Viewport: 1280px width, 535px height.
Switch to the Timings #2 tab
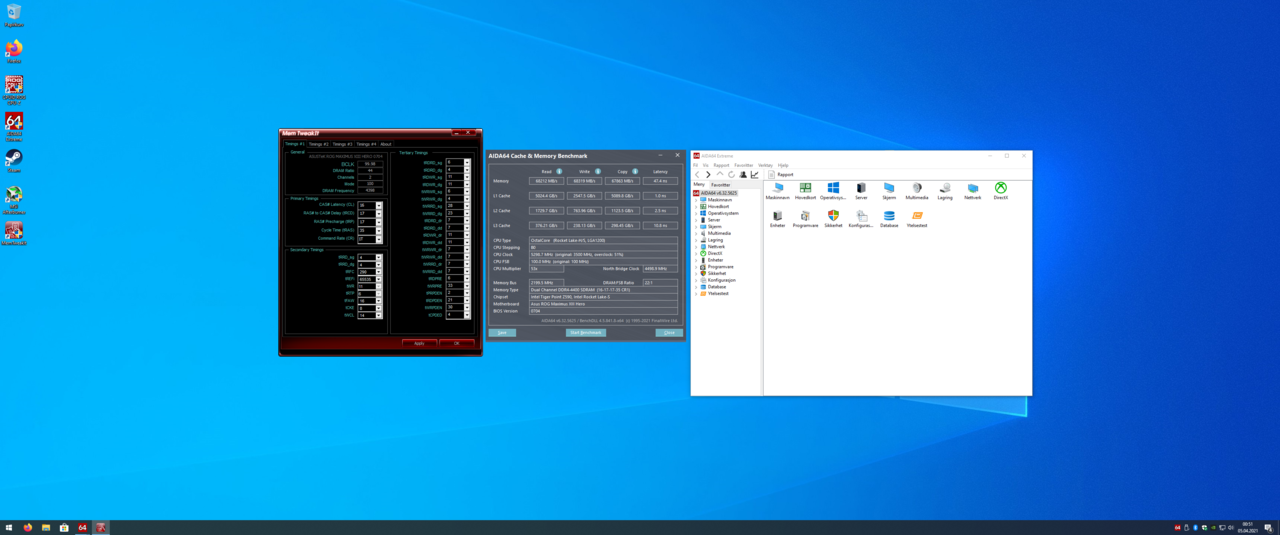(x=318, y=144)
